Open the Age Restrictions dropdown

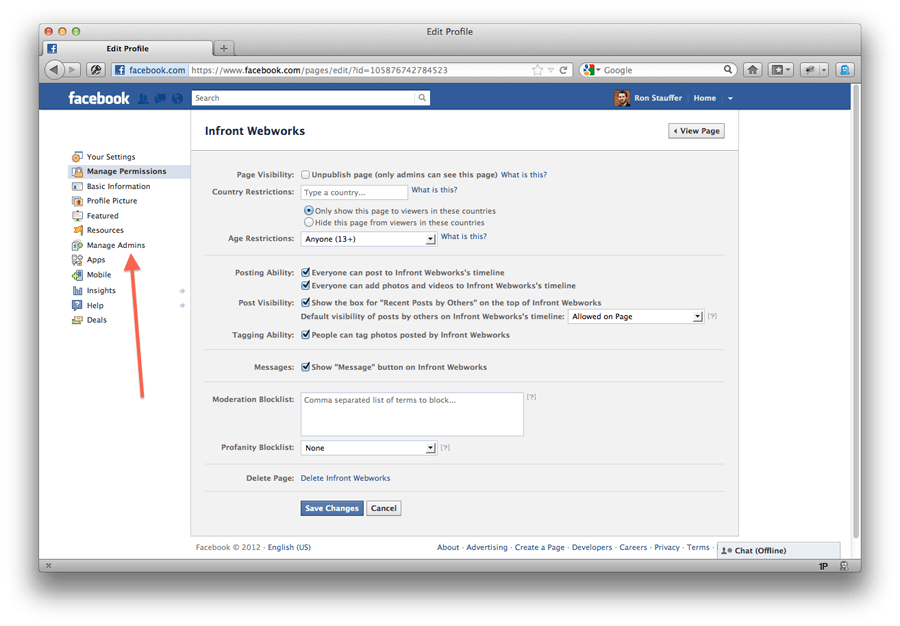368,239
